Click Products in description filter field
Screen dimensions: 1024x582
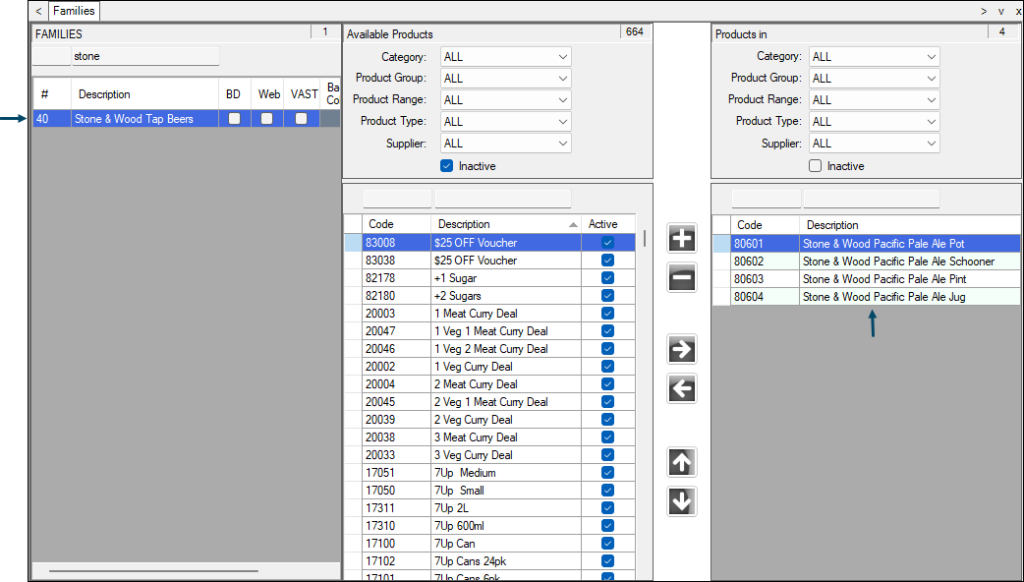tap(871, 199)
